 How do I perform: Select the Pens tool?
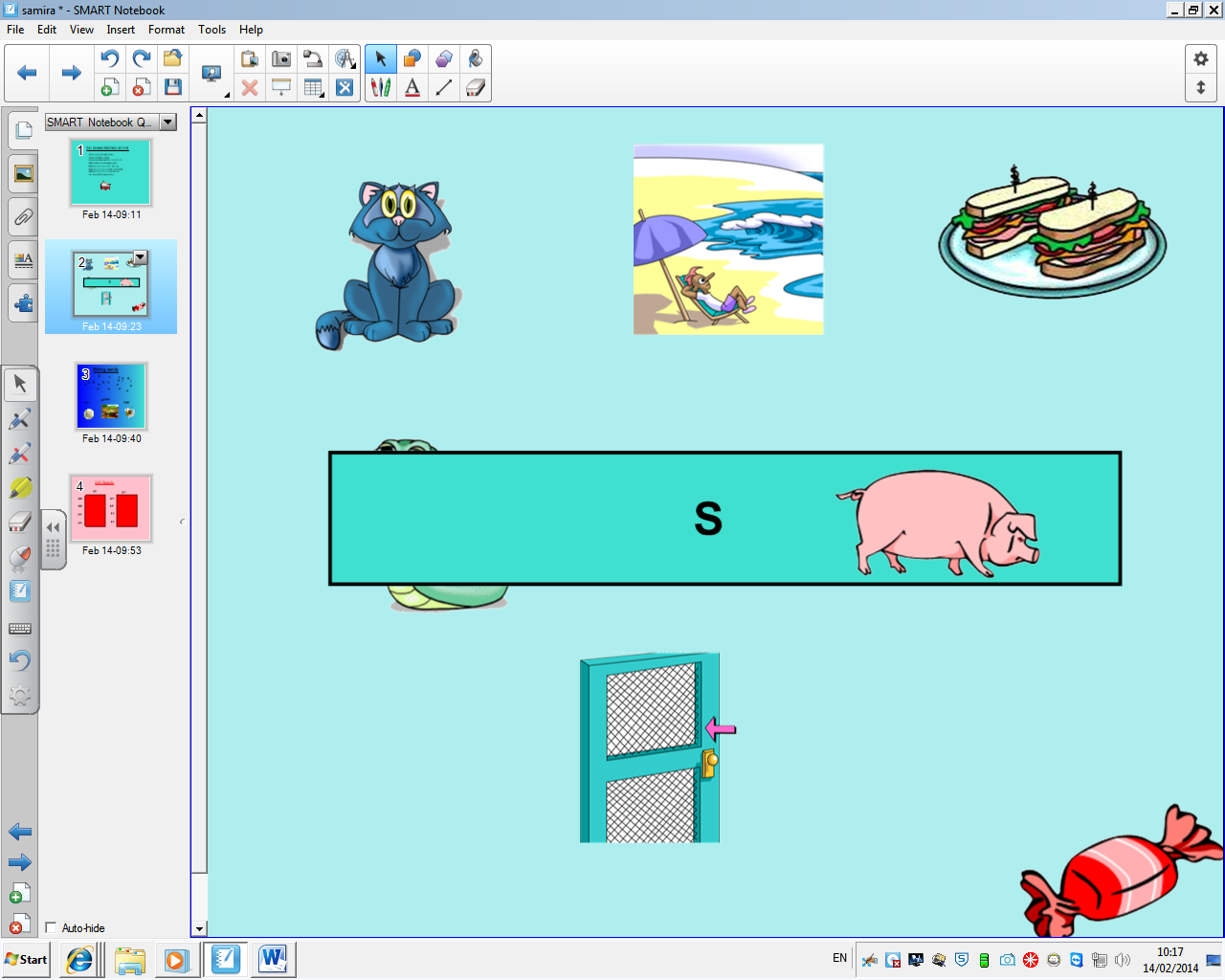[380, 87]
